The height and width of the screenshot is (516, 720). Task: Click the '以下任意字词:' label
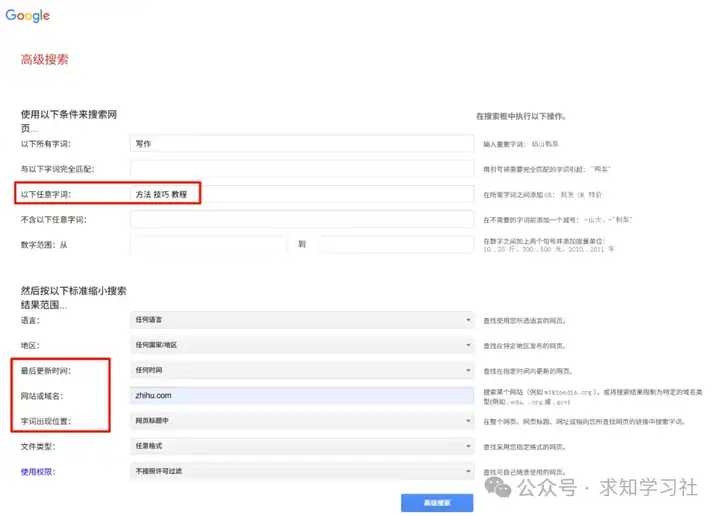45,195
